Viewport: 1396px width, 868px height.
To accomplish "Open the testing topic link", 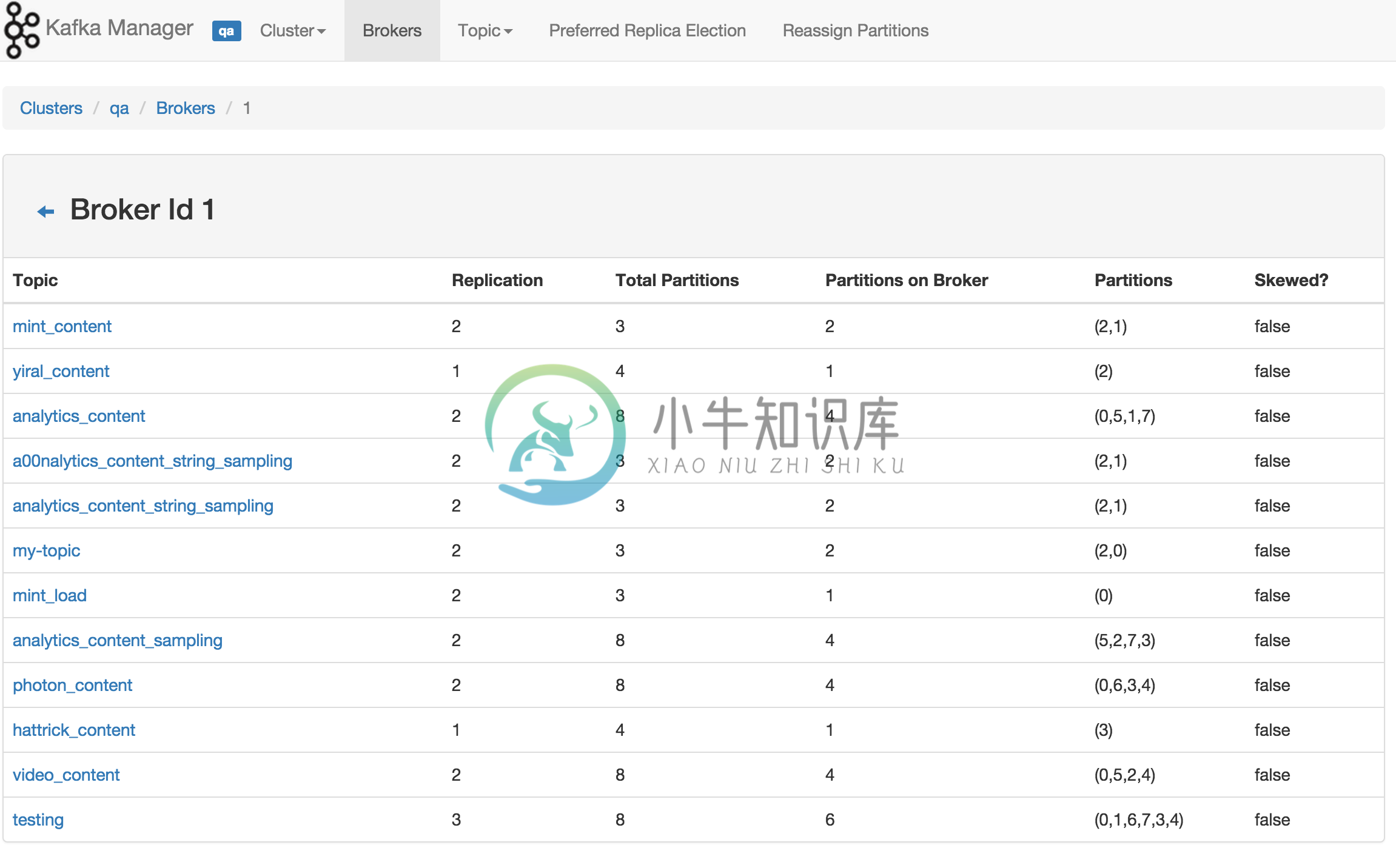I will click(x=38, y=820).
